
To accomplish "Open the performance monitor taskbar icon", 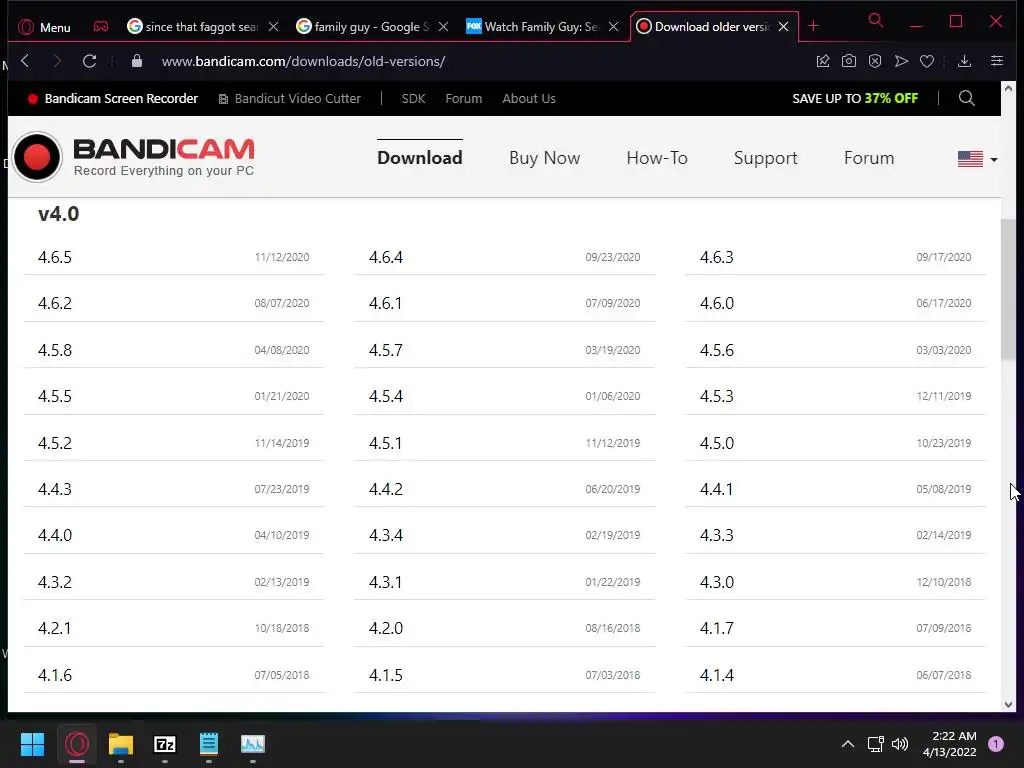I will [253, 744].
